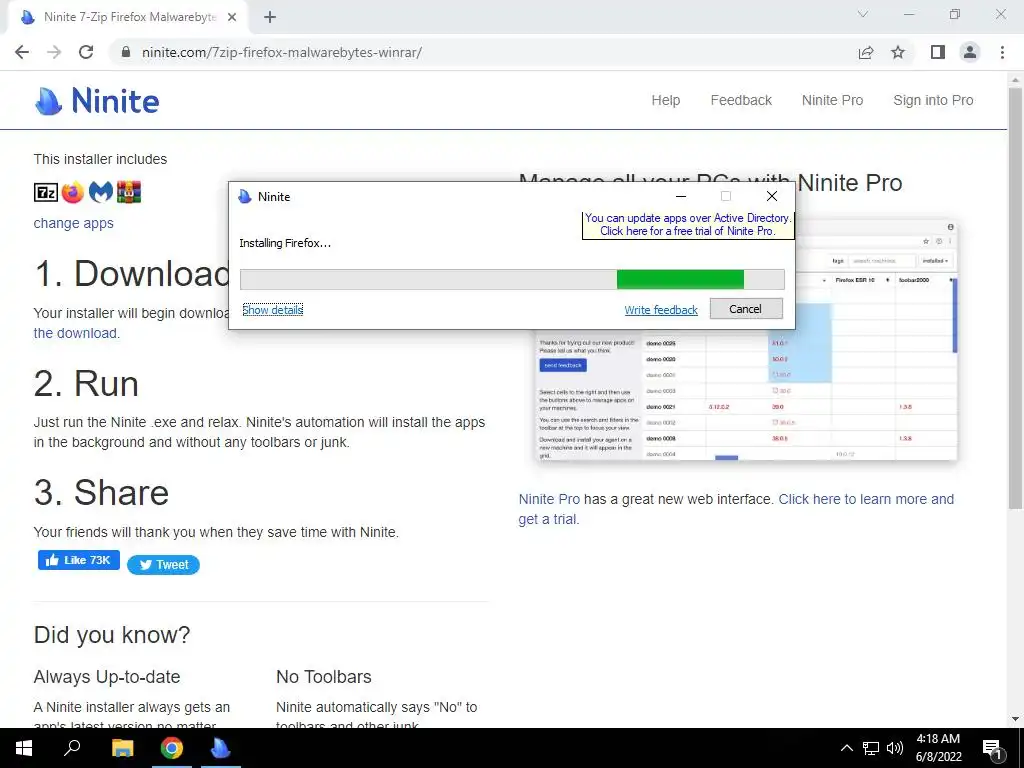The height and width of the screenshot is (768, 1024).
Task: Click the Malwarebytes app icon
Action: pos(101,192)
